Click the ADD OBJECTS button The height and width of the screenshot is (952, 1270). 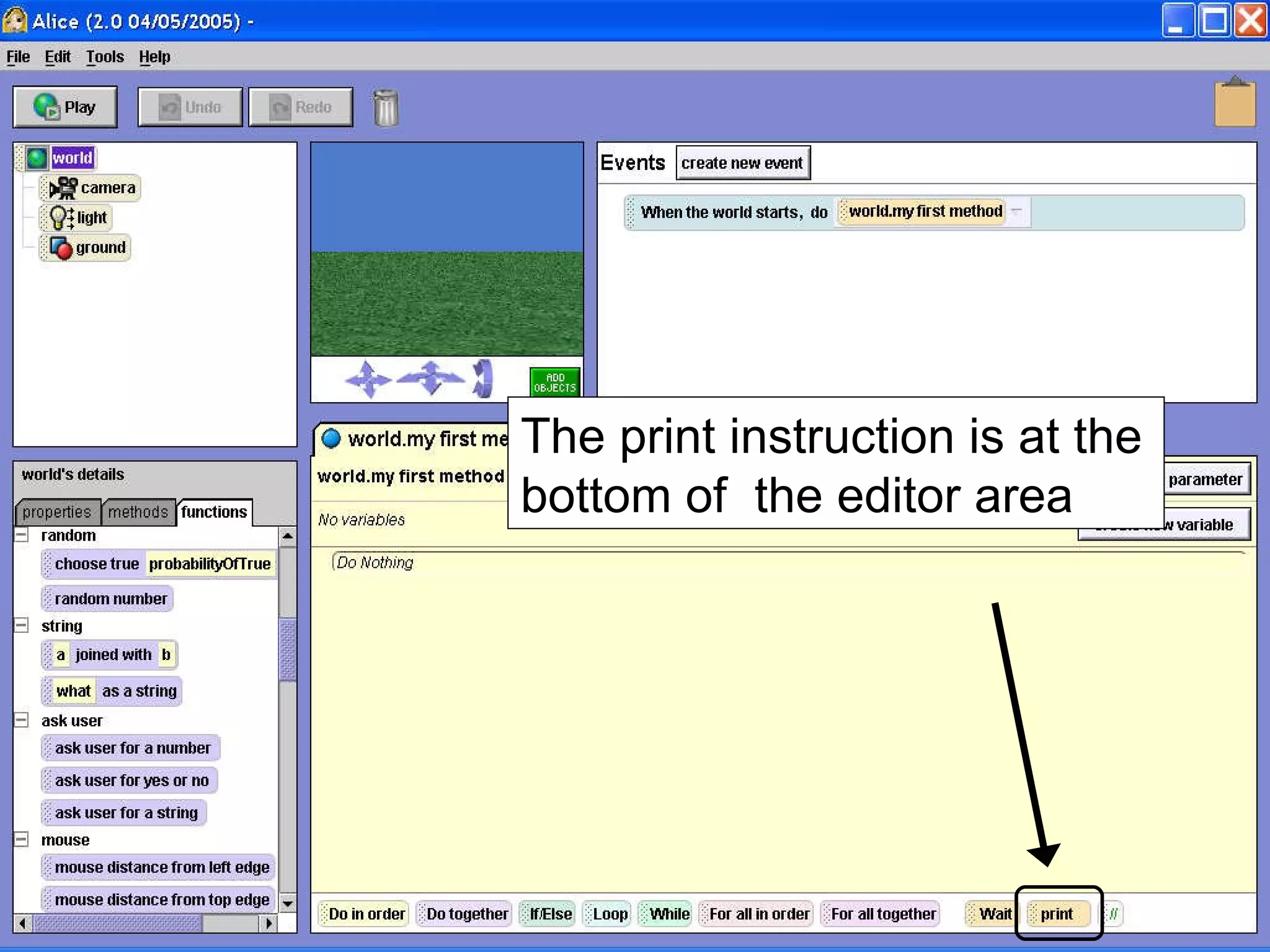[x=555, y=382]
